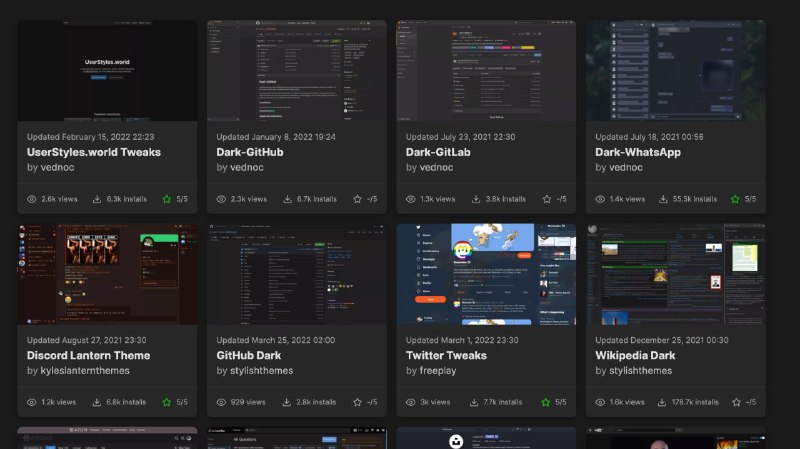Click the eye views icon on Discord Lantern Theme
The image size is (800, 449).
[32, 402]
